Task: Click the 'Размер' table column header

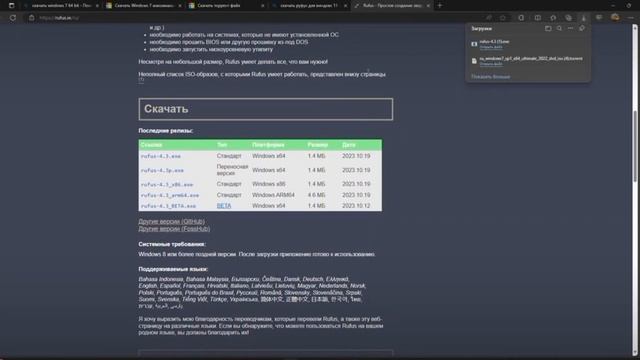Action: point(318,145)
